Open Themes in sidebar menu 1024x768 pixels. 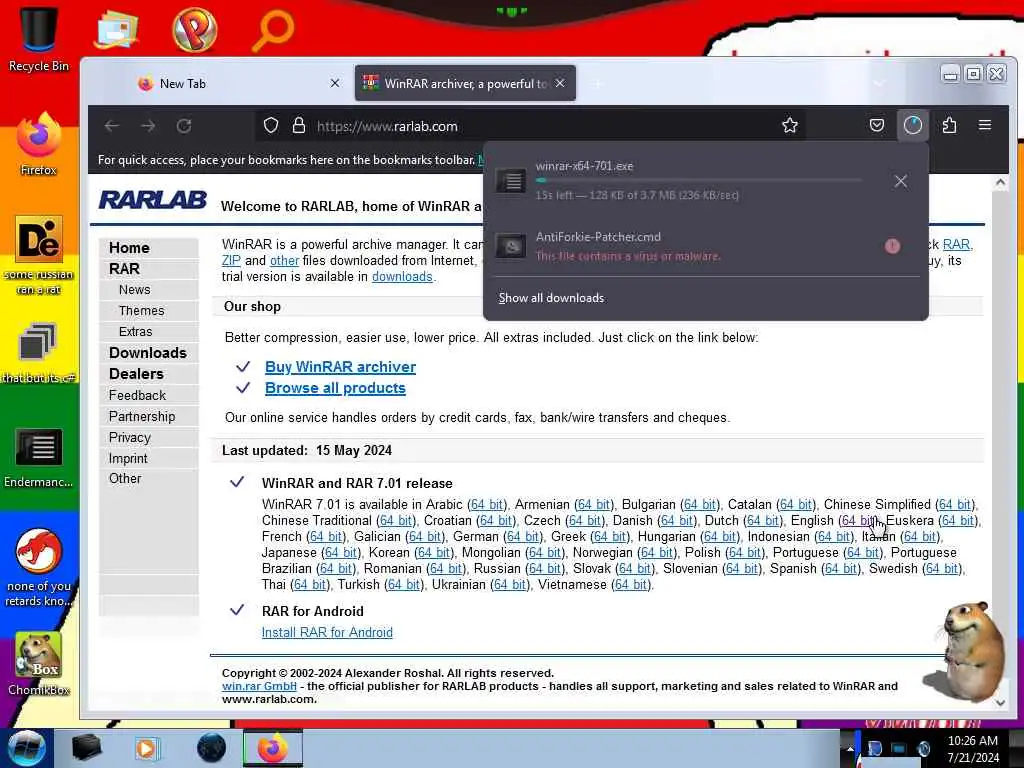pos(141,310)
